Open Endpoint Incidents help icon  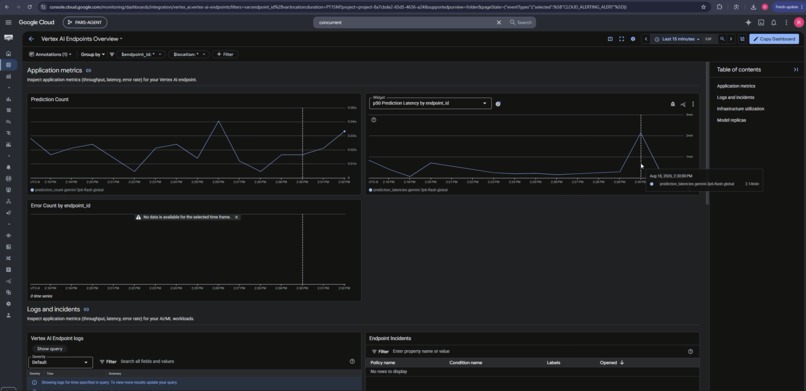(x=690, y=351)
